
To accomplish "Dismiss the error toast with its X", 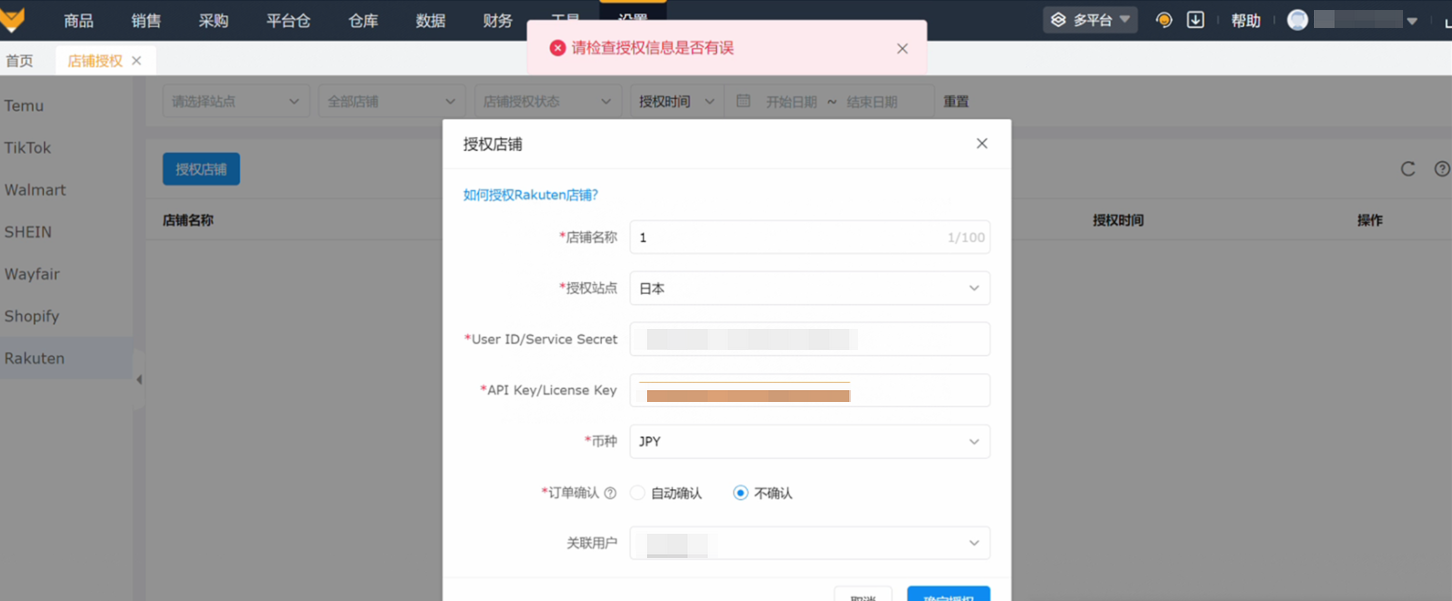I will pos(902,48).
